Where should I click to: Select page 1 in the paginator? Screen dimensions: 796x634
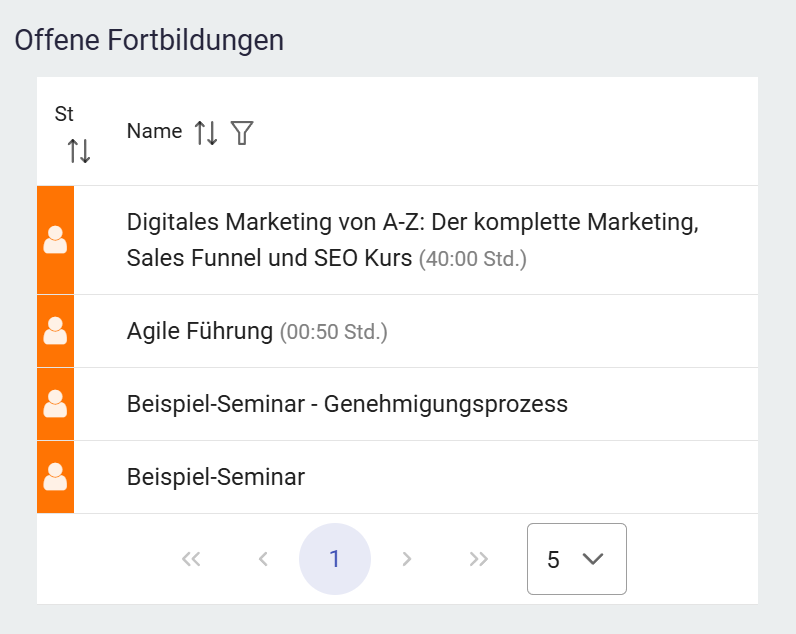point(335,559)
